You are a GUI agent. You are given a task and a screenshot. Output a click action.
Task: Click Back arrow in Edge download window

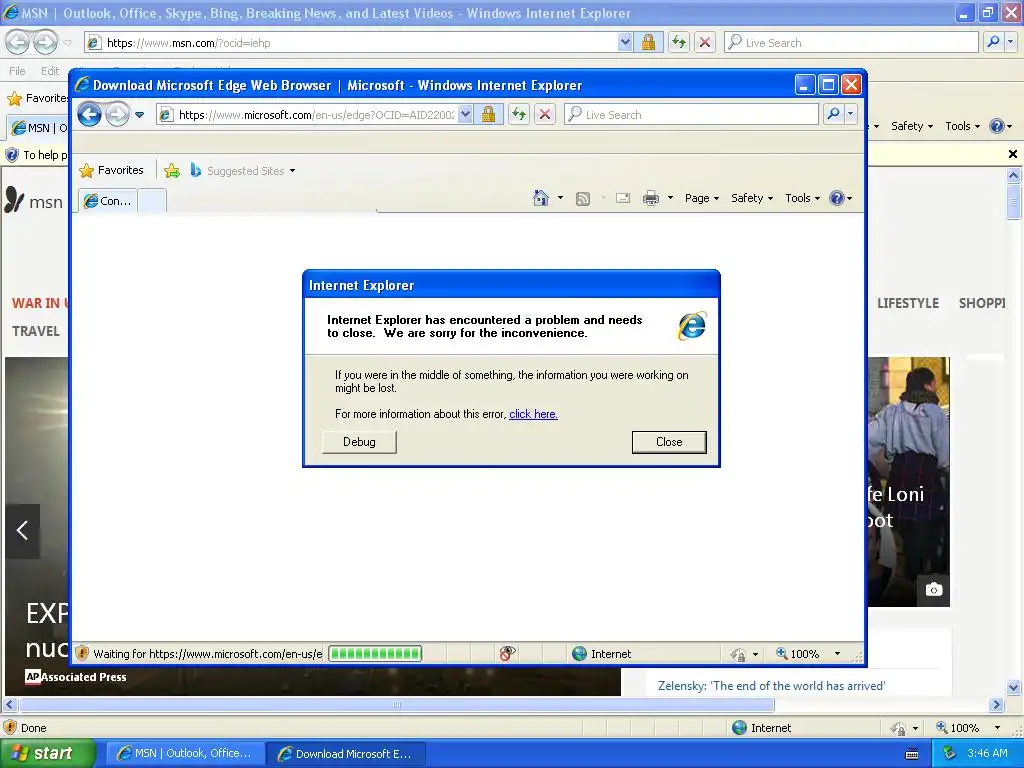[89, 115]
